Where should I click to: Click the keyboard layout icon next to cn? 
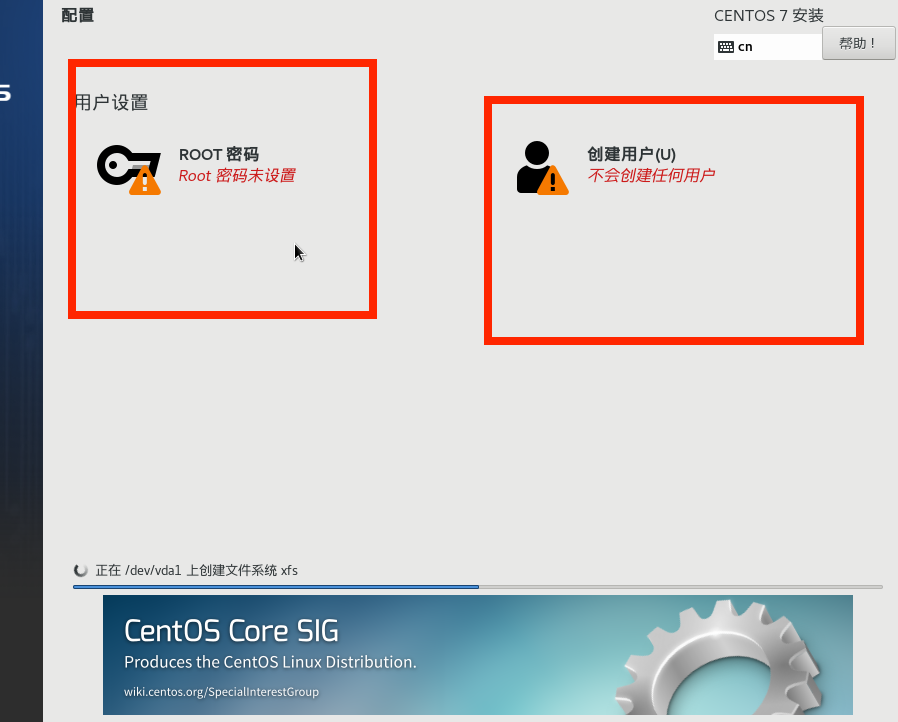click(726, 47)
